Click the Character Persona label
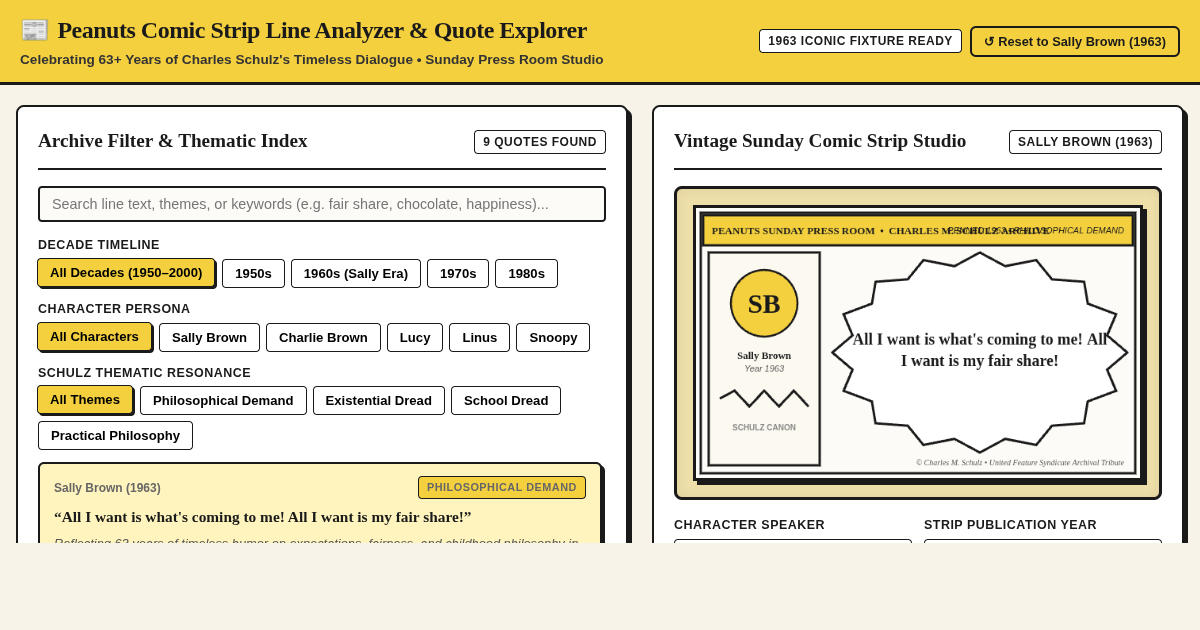 tap(114, 309)
